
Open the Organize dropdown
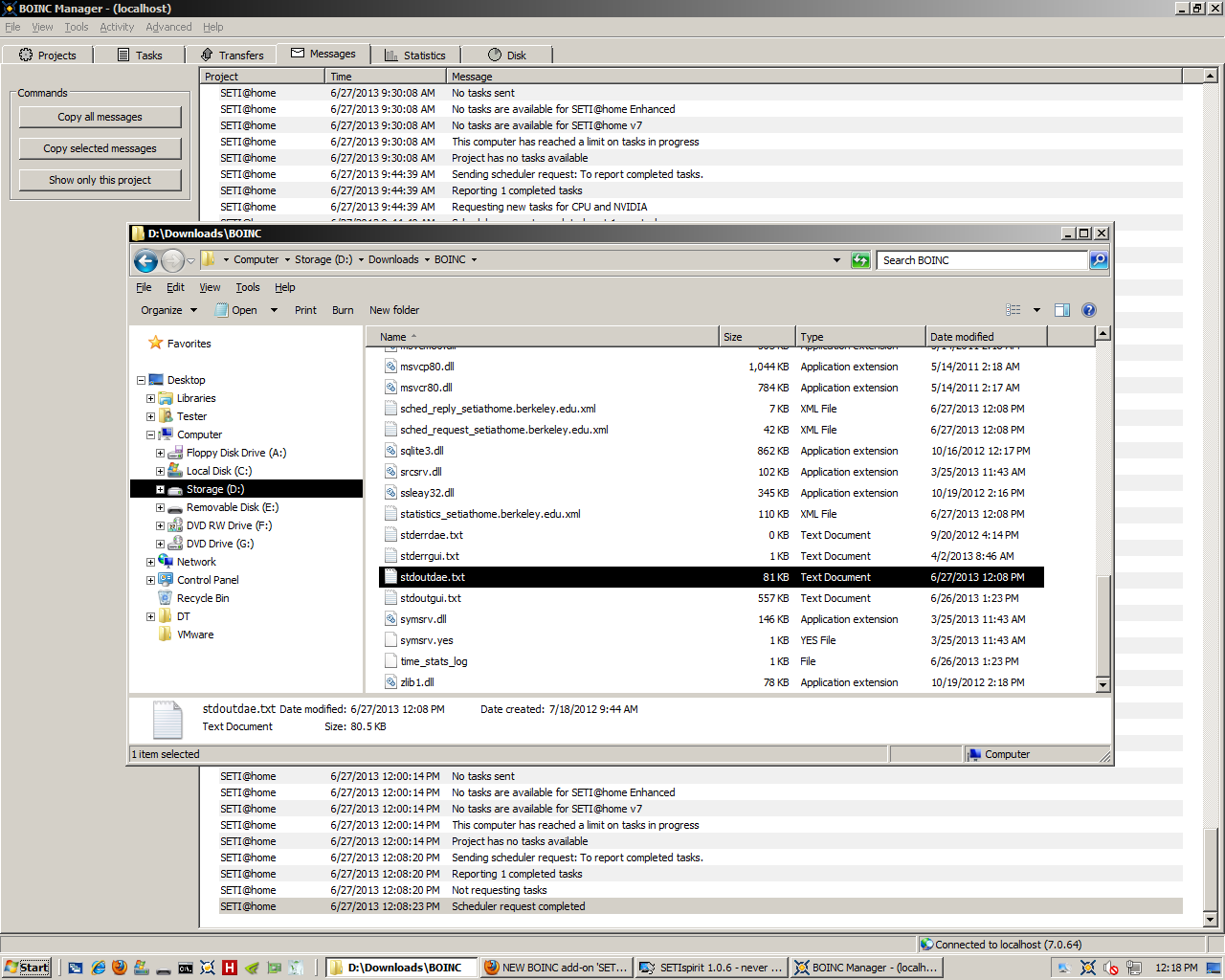pyautogui.click(x=168, y=310)
